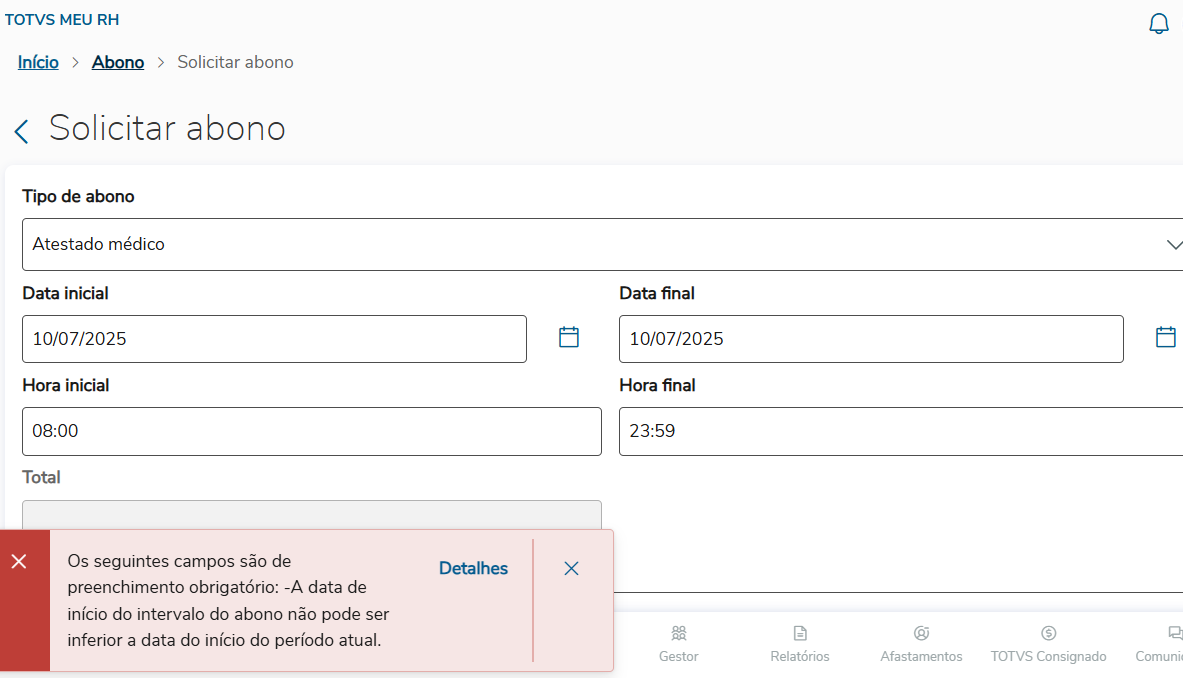1183x678 pixels.
Task: Click the Afastamentos icon in bottom navigation
Action: [921, 633]
